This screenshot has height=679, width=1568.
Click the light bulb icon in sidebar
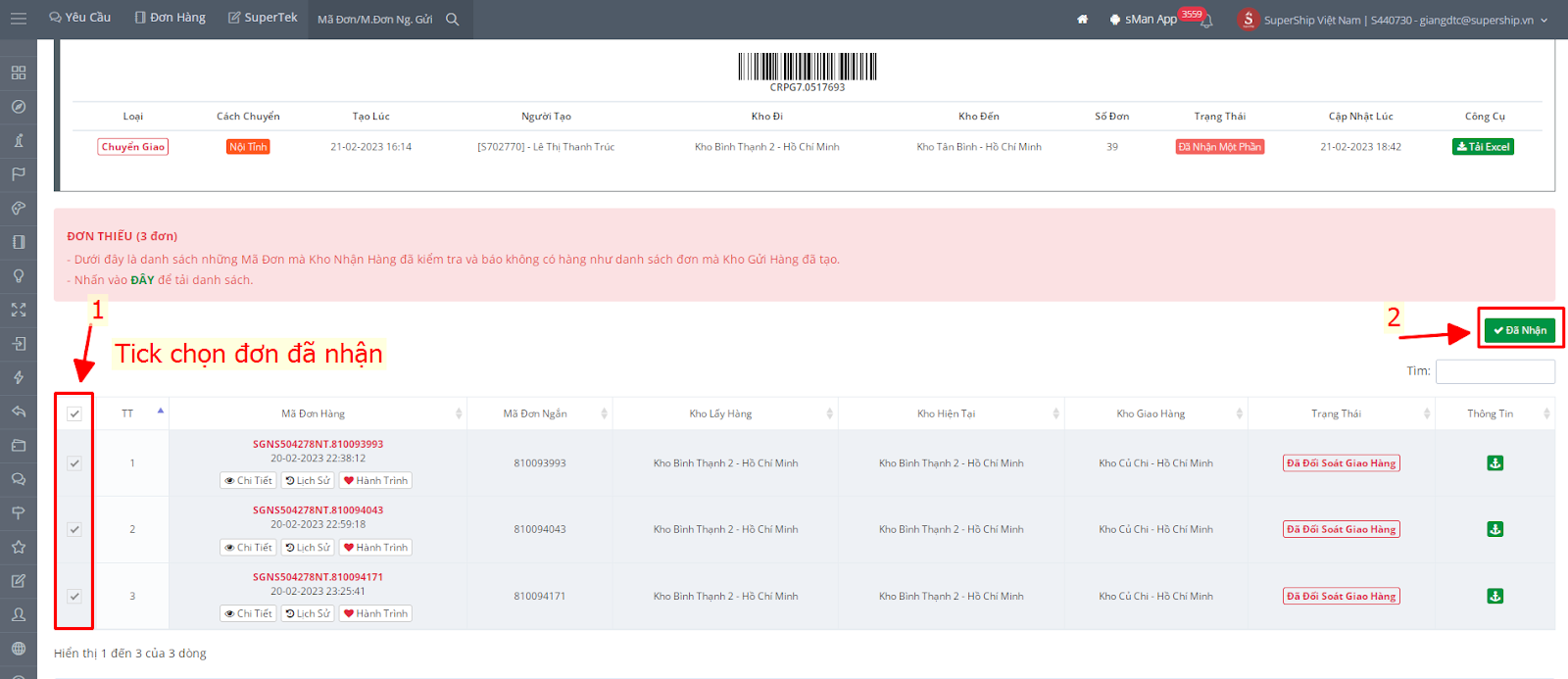(19, 276)
